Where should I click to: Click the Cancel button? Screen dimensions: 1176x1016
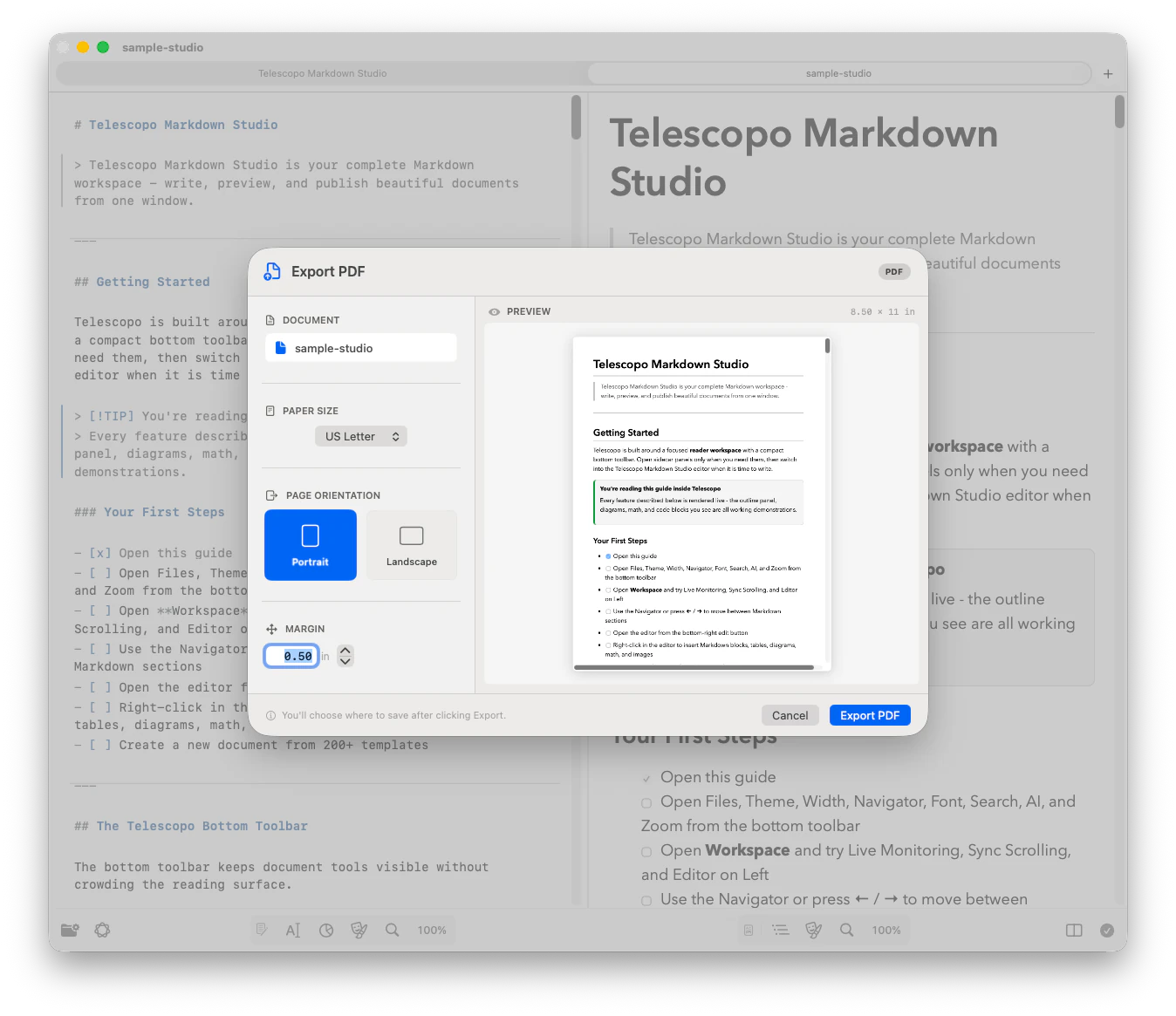(790, 715)
